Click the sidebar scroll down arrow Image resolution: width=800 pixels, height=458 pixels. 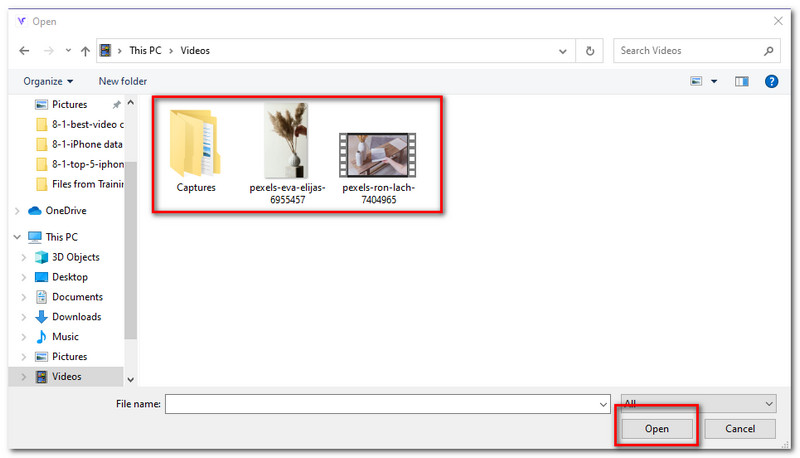coord(131,379)
